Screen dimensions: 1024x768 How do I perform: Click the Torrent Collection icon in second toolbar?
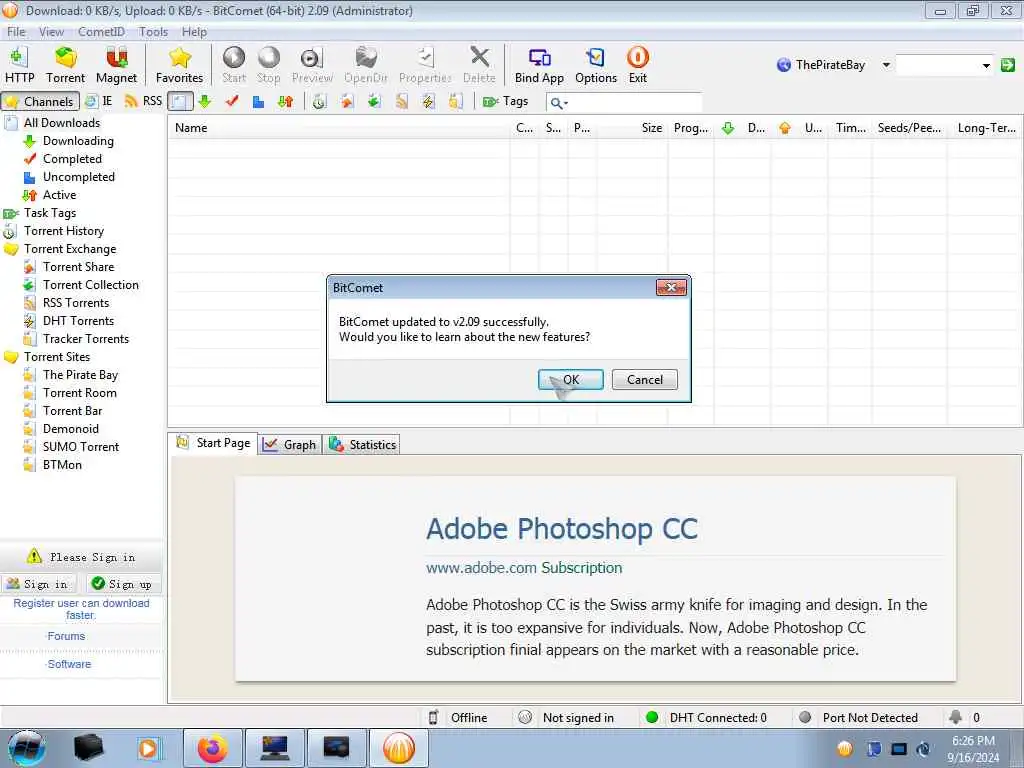[374, 101]
